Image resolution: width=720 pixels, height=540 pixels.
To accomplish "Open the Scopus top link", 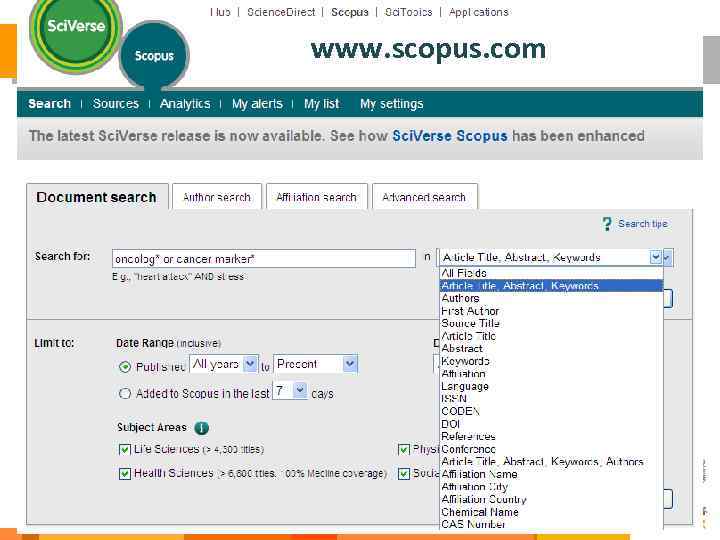I will click(350, 12).
